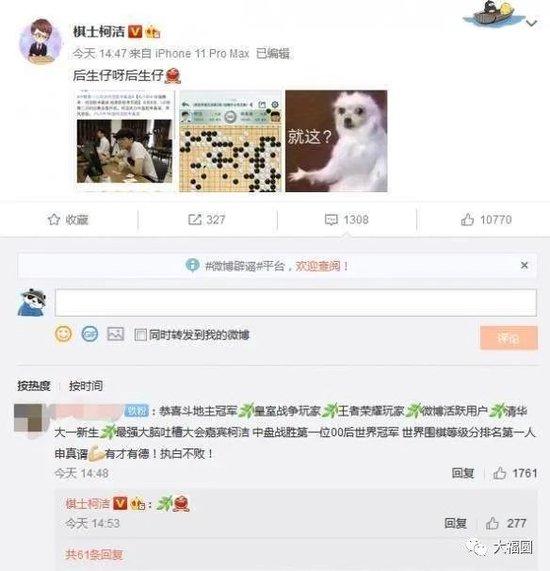Sort comments by 按时间

(x=86, y=386)
